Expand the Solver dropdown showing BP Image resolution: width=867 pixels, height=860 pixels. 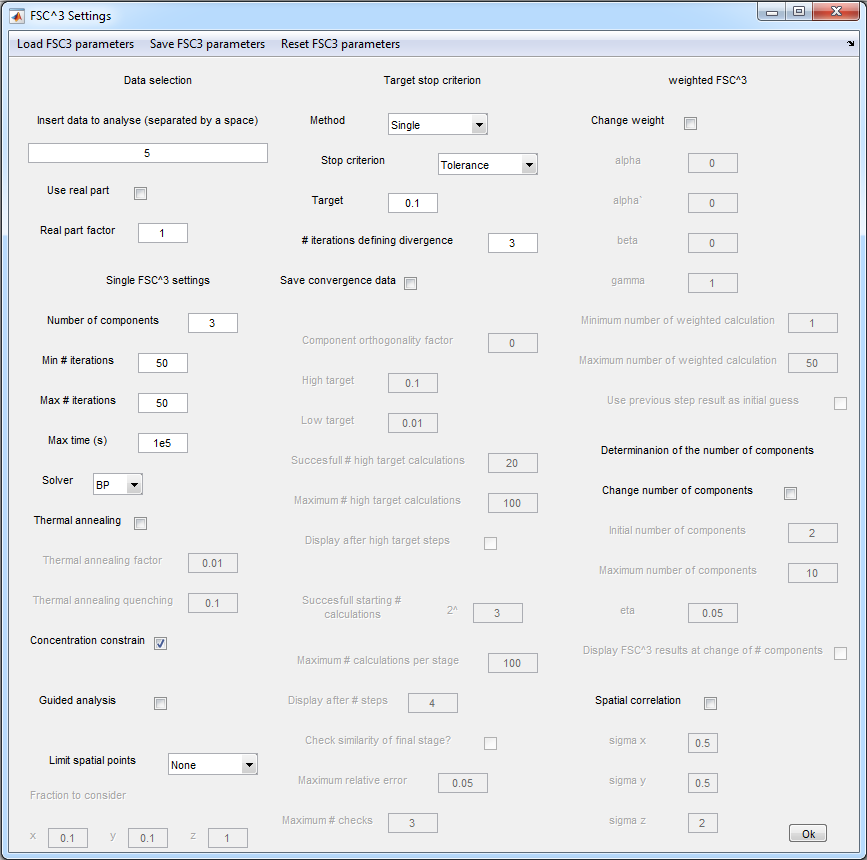pos(118,484)
